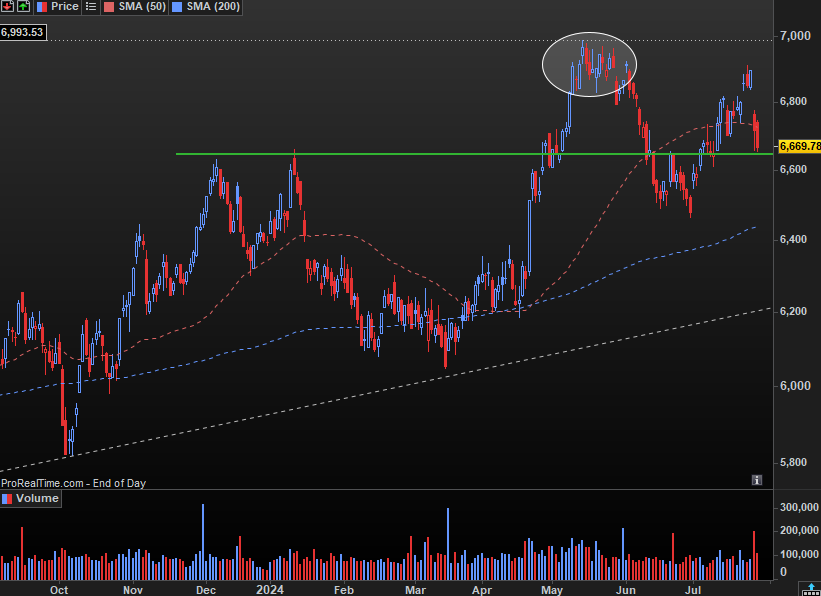Viewport: 821px width, 596px height.
Task: Open the Volume panel label
Action: (37, 498)
